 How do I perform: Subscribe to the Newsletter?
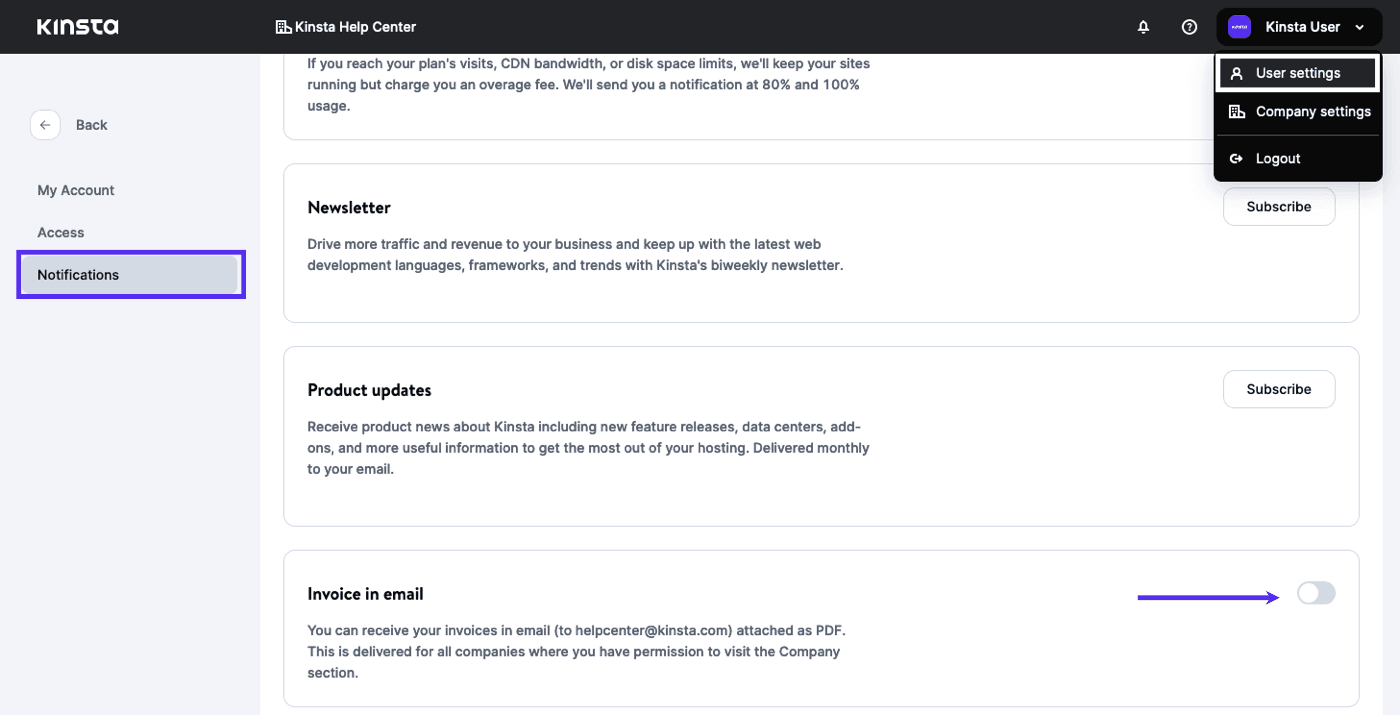[1278, 206]
